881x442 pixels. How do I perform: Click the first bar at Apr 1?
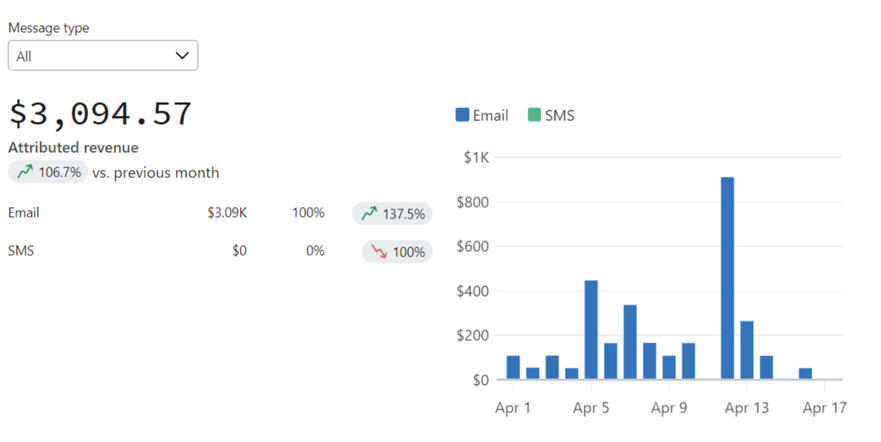click(x=513, y=367)
